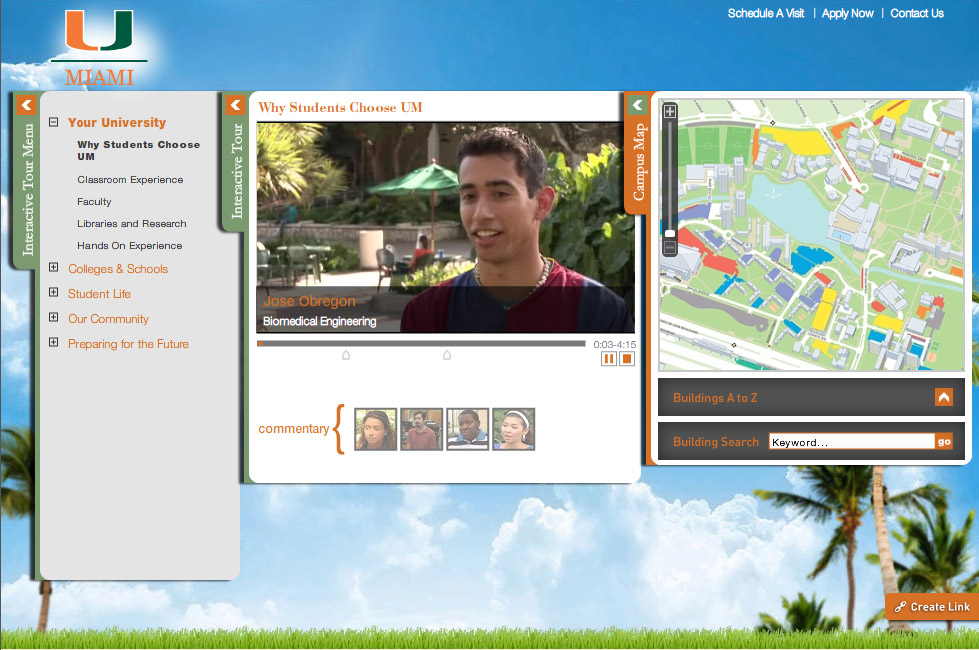
Task: Click the Building Search keyword field
Action: [x=850, y=442]
